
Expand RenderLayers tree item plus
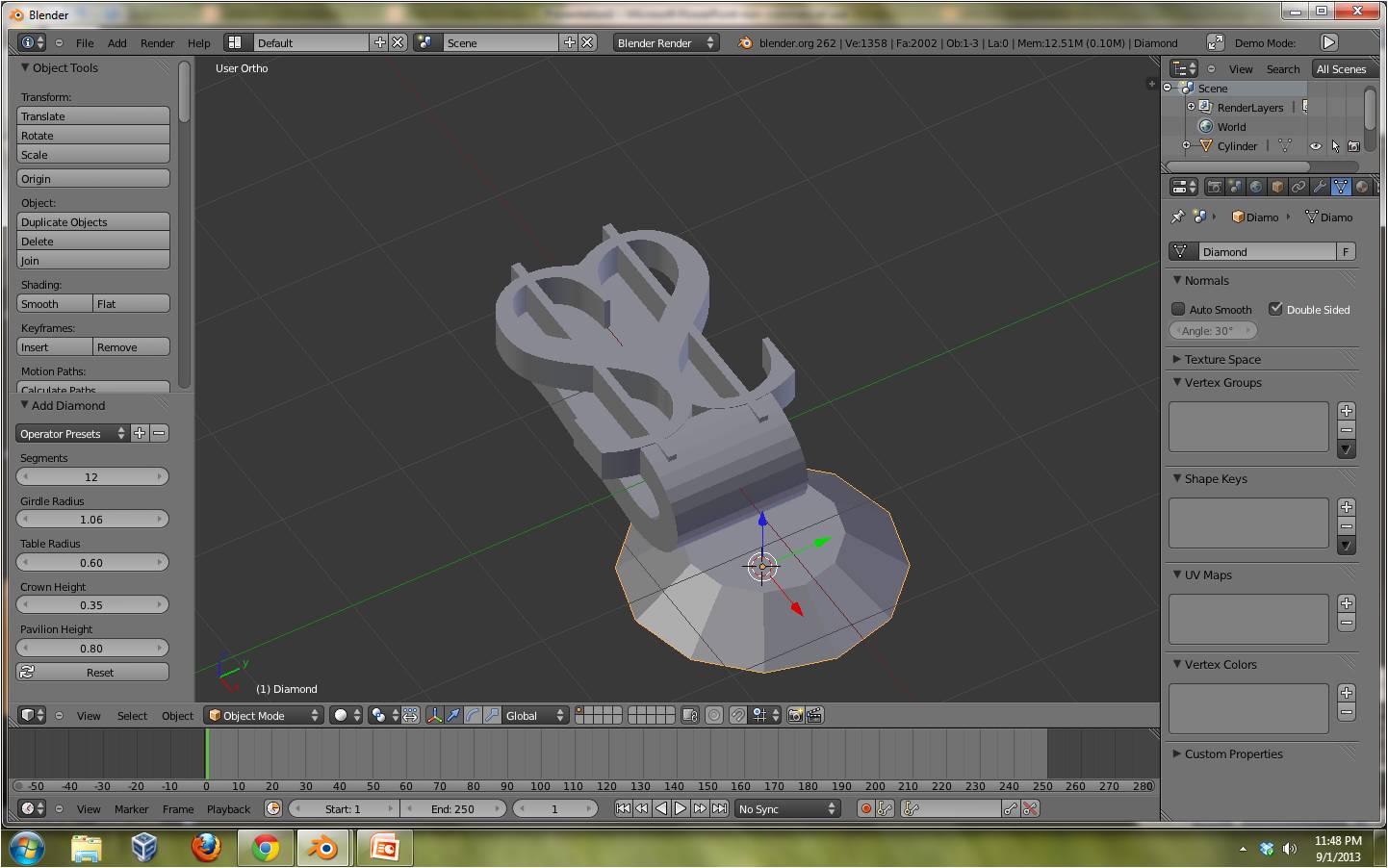(1191, 107)
